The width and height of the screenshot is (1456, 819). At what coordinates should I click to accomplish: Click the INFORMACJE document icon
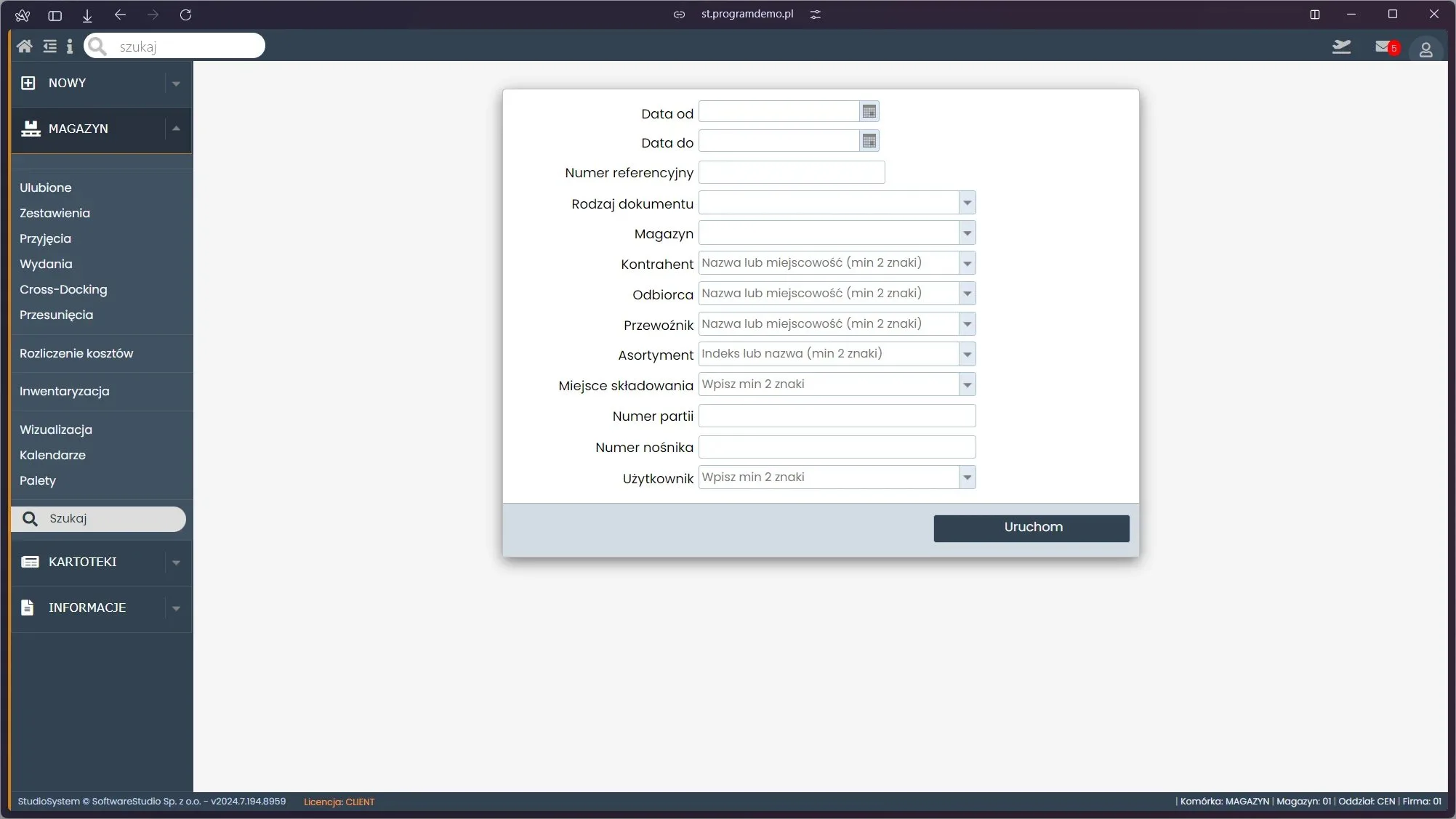coord(28,608)
